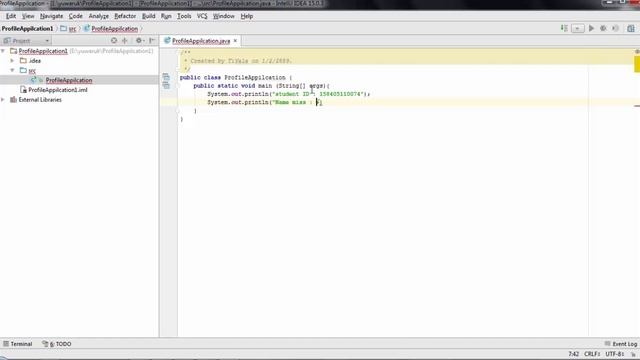Viewport: 640px width, 360px height.
Task: Open the Run menu
Action: pos(166,16)
